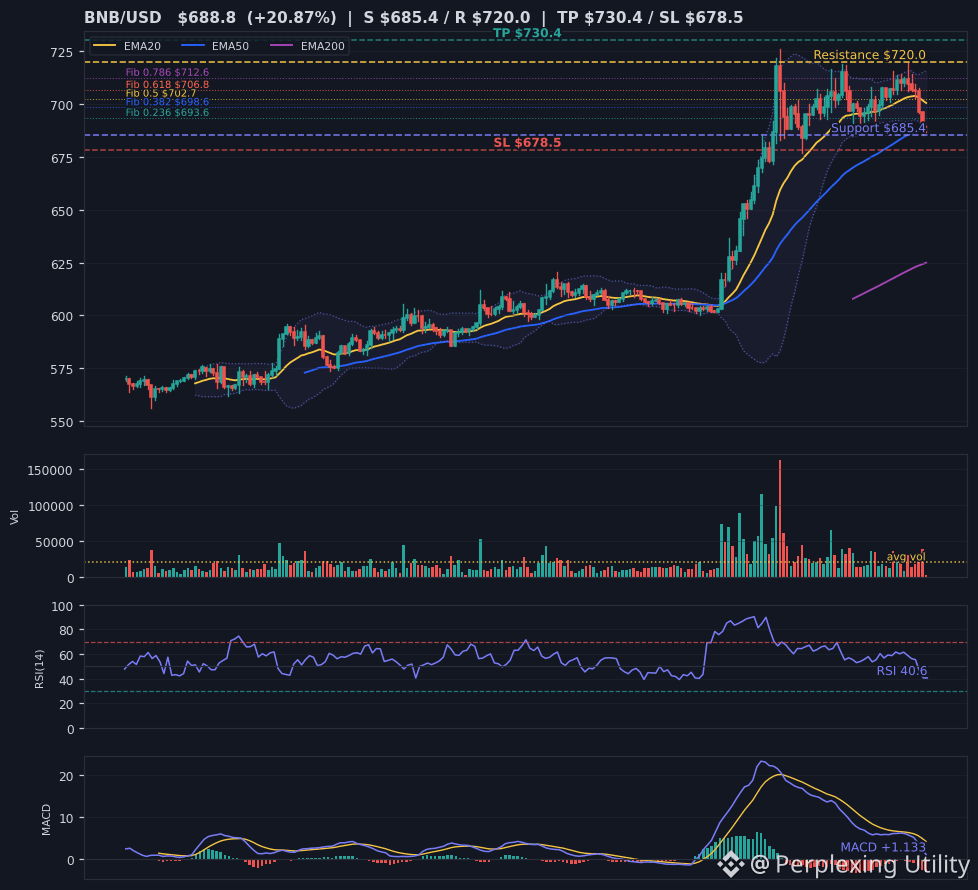978x890 pixels.
Task: Click the Fib 0.382 $698.6 label
Action: (167, 102)
